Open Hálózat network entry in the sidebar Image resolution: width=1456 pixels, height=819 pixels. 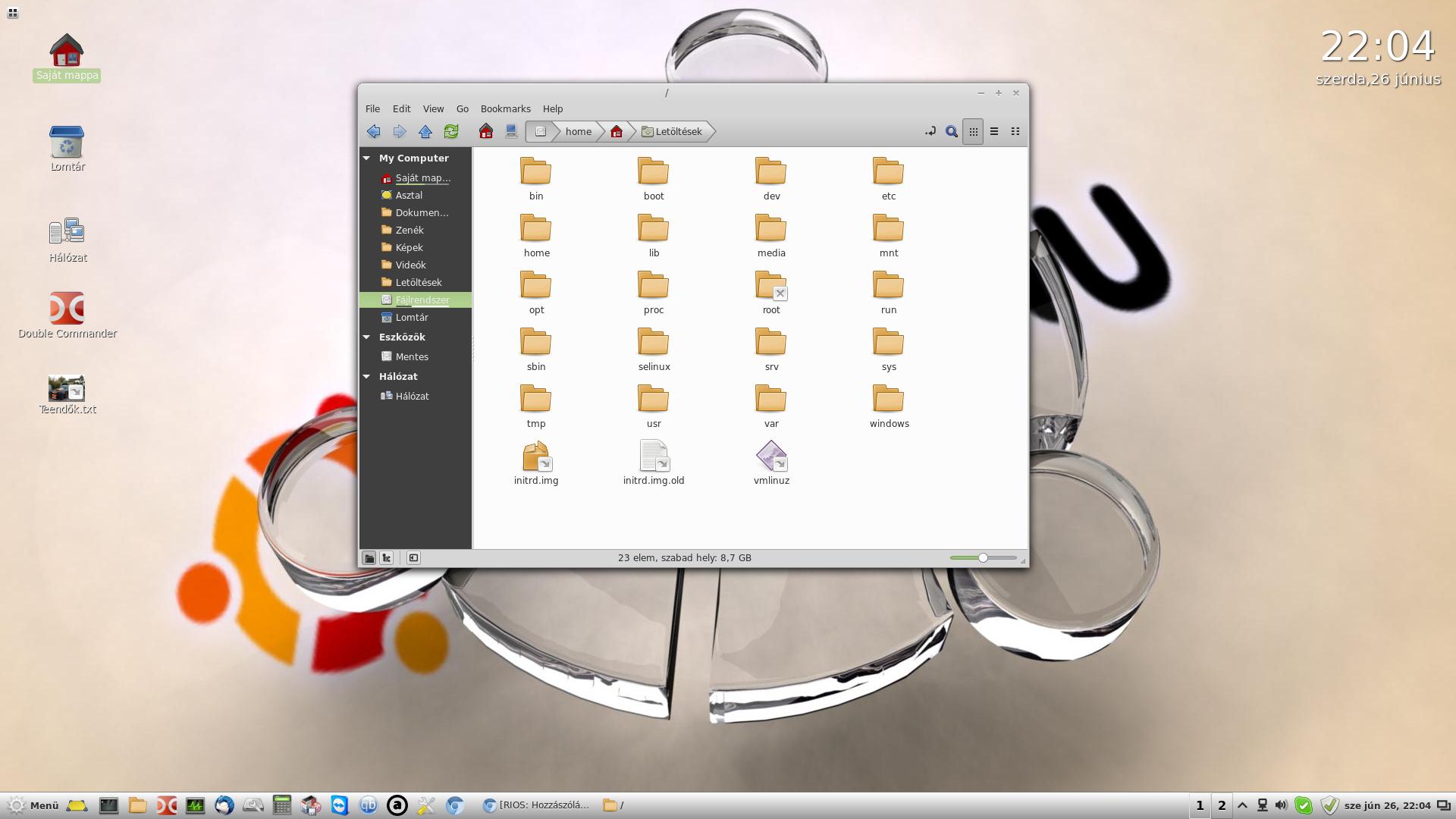(x=416, y=397)
